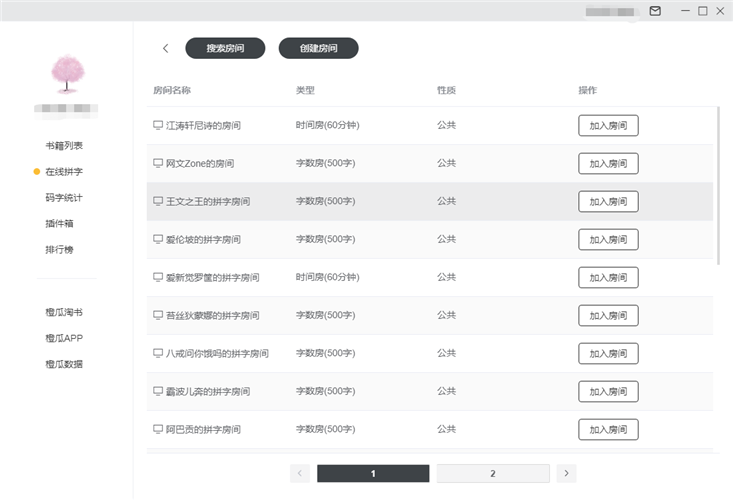Show 排行榜 from the sidebar

click(59, 250)
